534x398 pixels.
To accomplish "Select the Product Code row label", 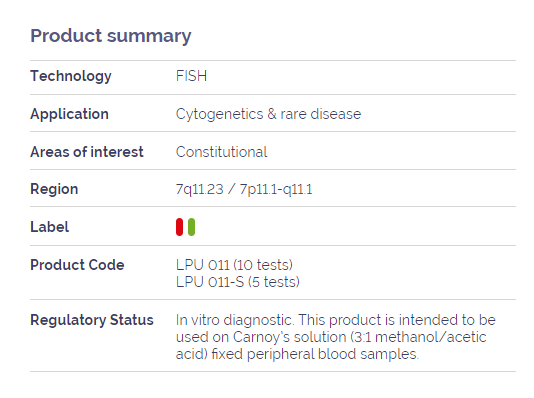I will (77, 265).
